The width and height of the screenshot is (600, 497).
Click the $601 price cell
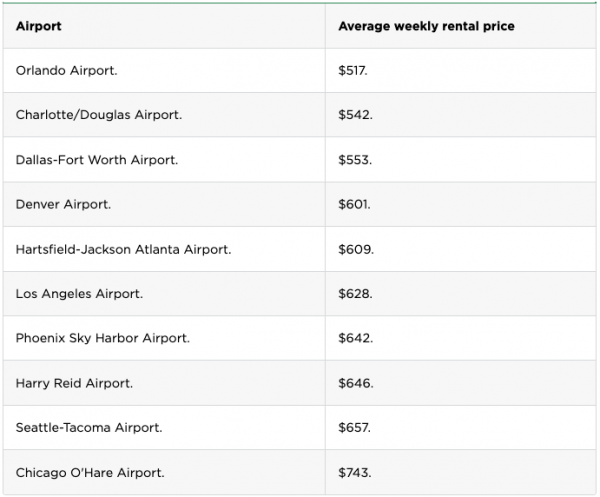point(355,204)
